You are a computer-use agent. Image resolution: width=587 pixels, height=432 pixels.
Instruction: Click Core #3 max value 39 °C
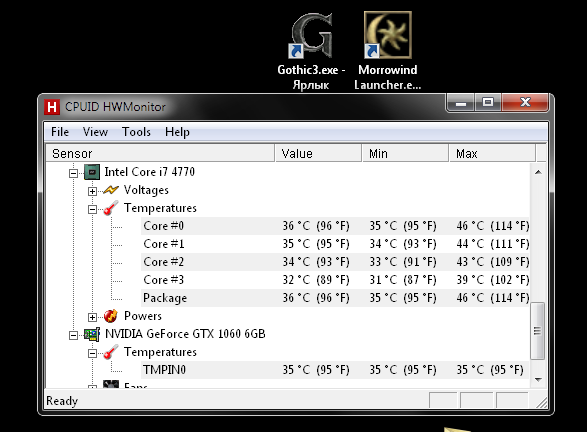click(493, 280)
